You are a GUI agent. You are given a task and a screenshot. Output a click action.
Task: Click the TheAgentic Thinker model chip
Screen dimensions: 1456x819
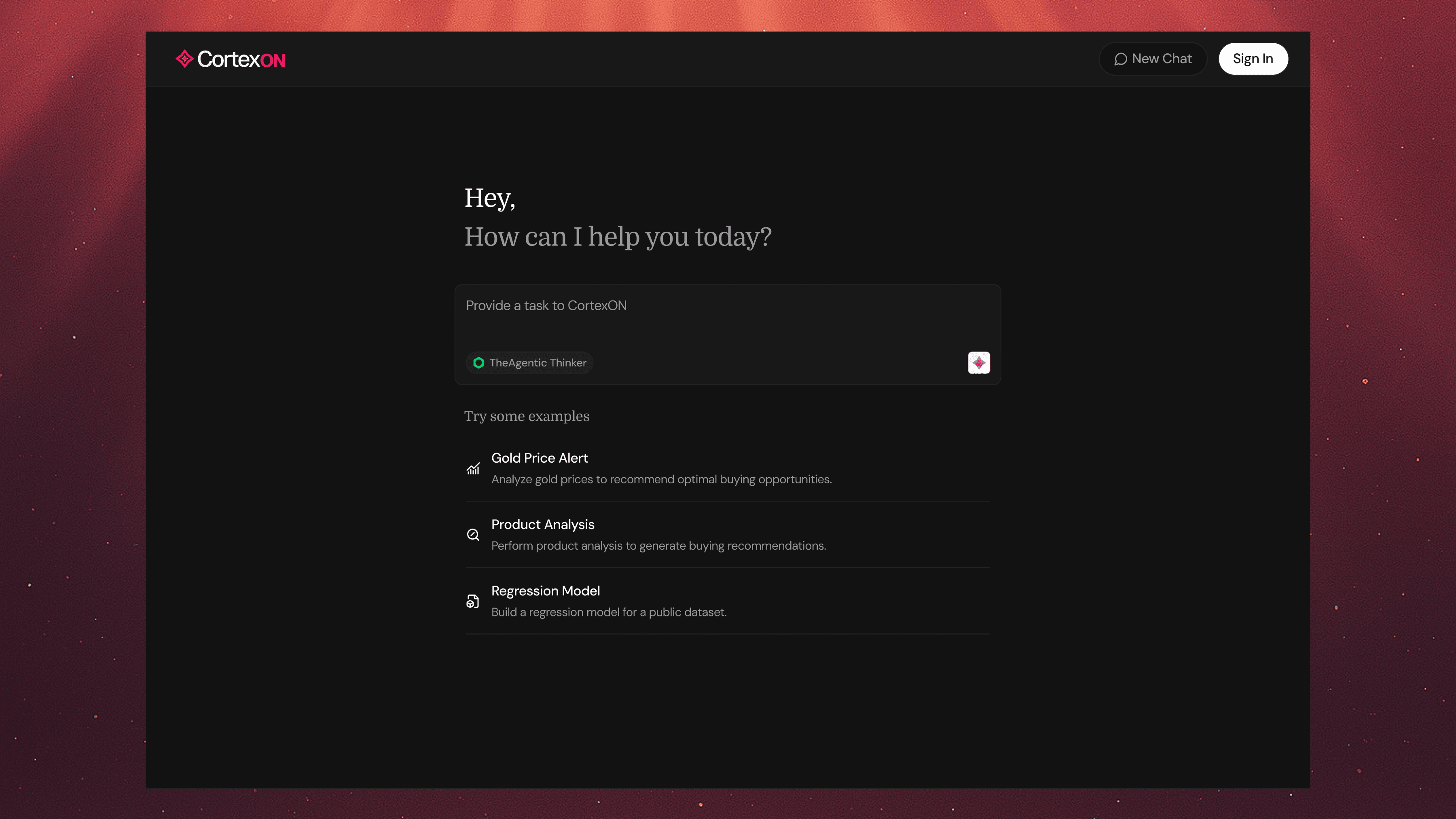pos(529,363)
